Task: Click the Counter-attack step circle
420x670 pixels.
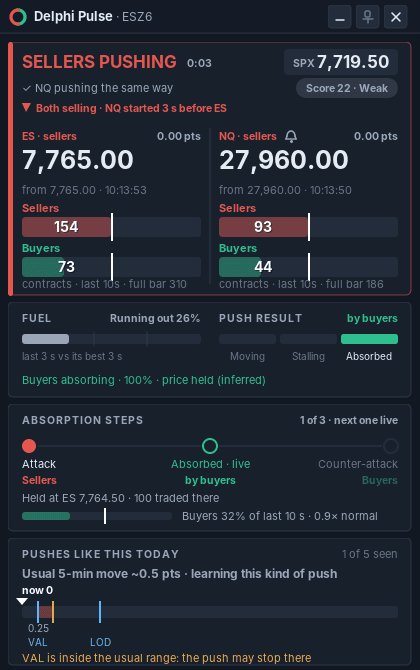Action: point(391,446)
